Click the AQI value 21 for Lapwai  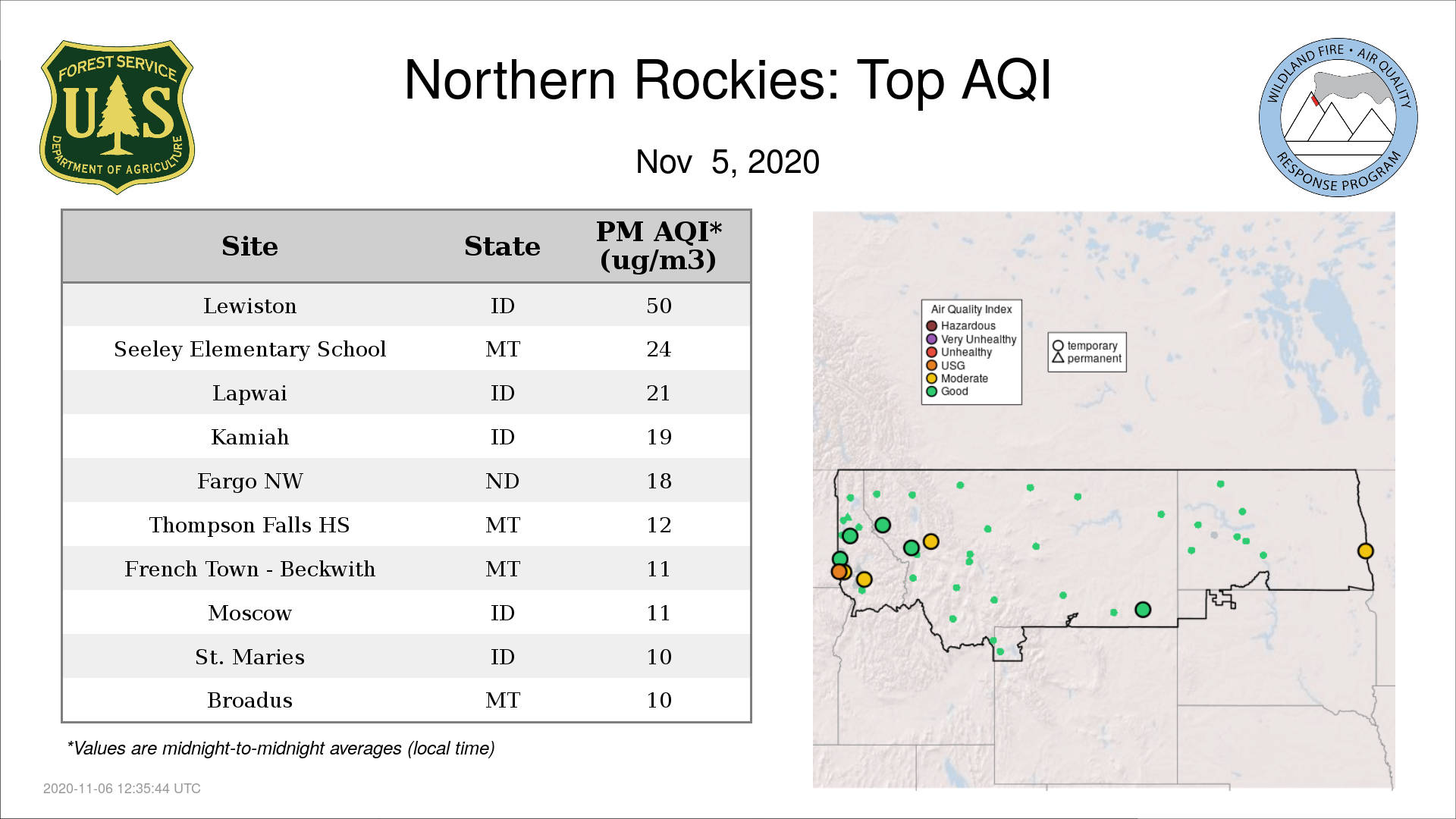(x=659, y=394)
